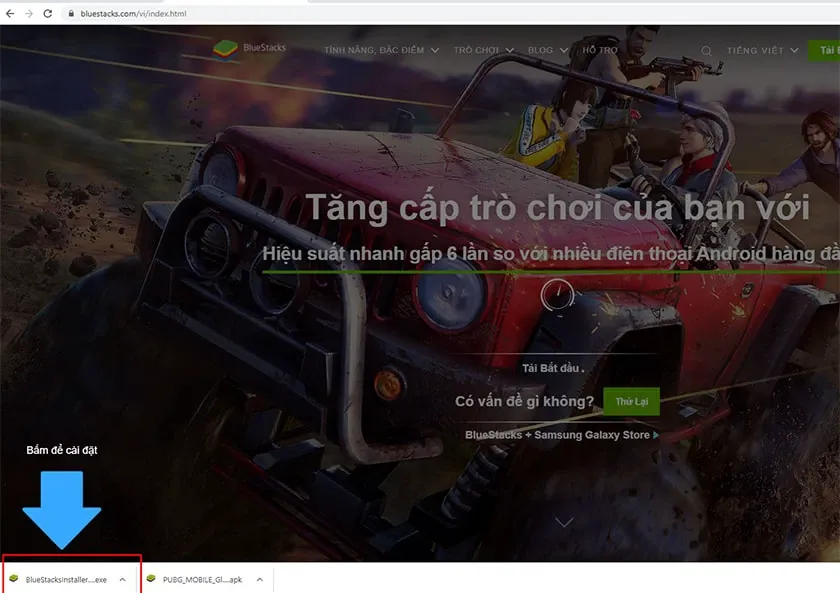The height and width of the screenshot is (593, 840).
Task: Expand the TRÒ CHƠI dropdown menu
Action: [x=480, y=49]
